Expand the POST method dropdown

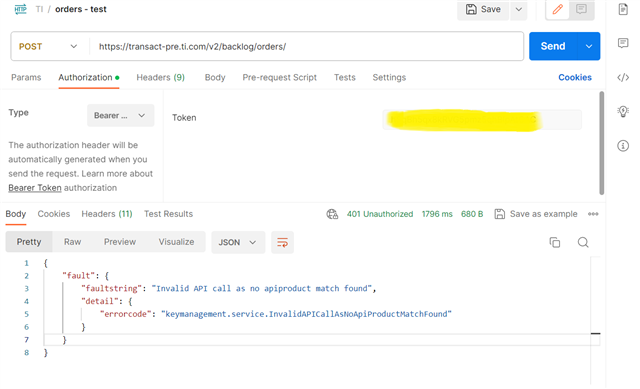(x=48, y=47)
